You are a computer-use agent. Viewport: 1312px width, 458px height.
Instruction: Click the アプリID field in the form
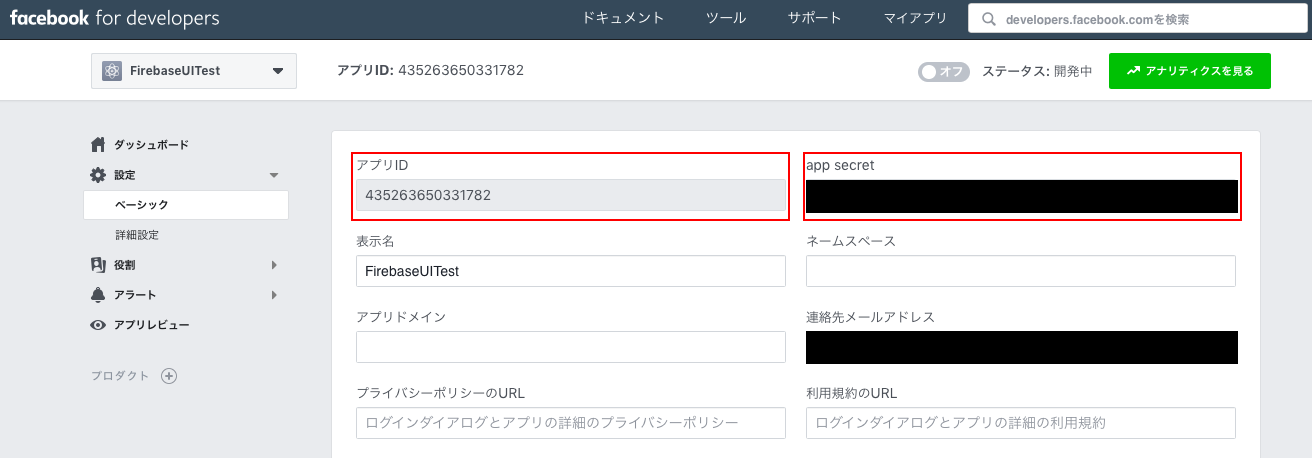click(571, 195)
